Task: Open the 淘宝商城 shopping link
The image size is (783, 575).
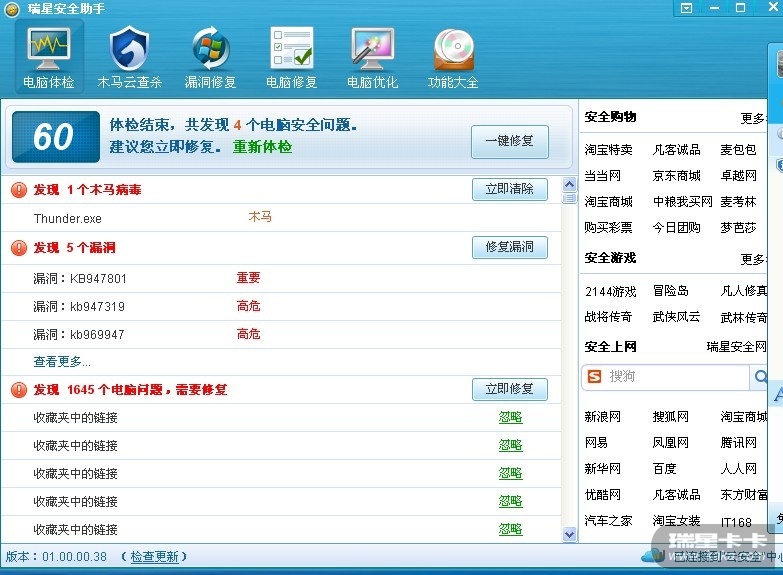Action: (608, 202)
